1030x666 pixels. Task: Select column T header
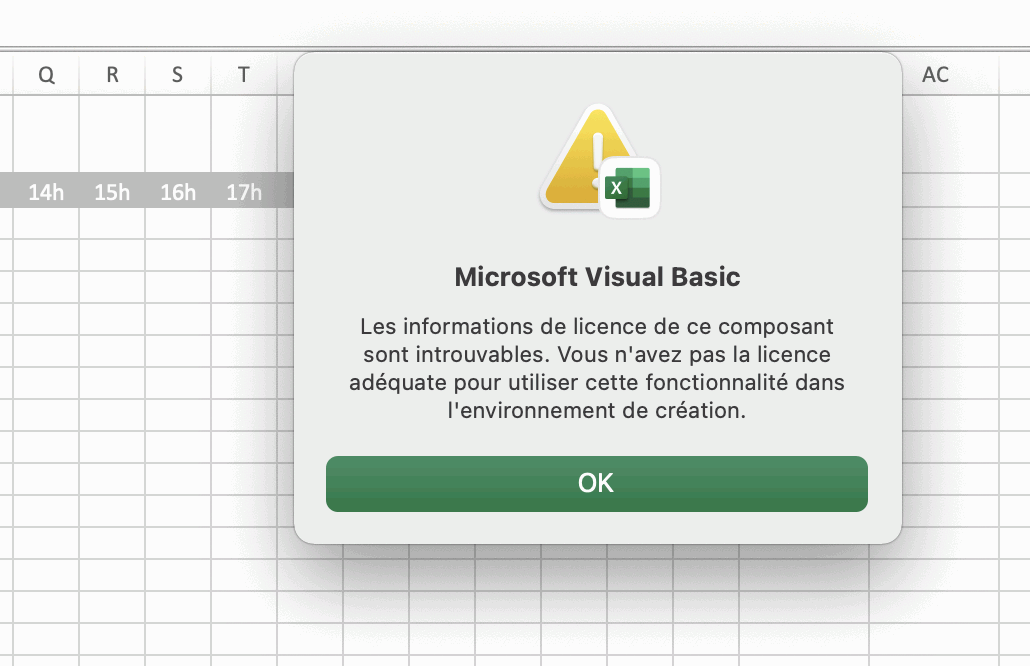click(x=244, y=75)
